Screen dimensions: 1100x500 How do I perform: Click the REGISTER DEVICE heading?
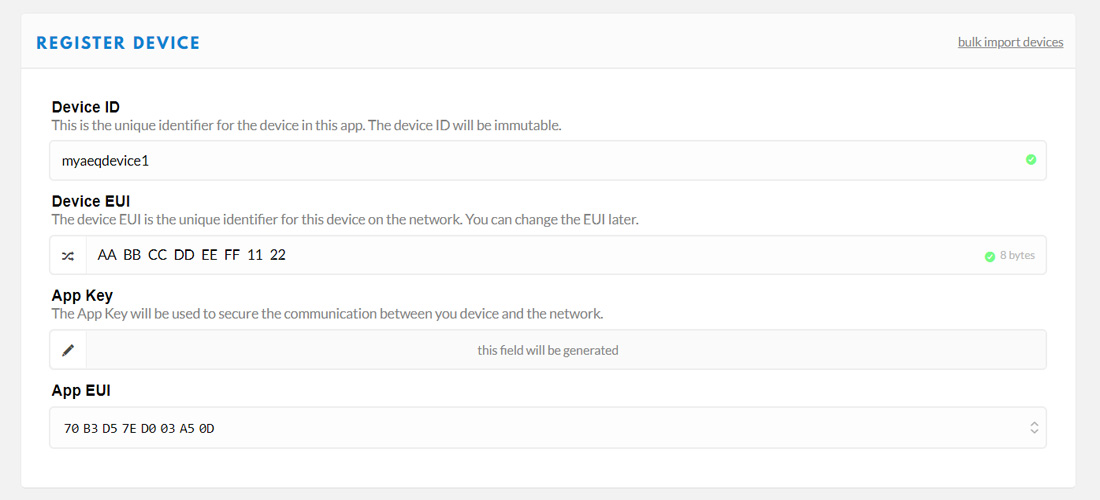118,43
